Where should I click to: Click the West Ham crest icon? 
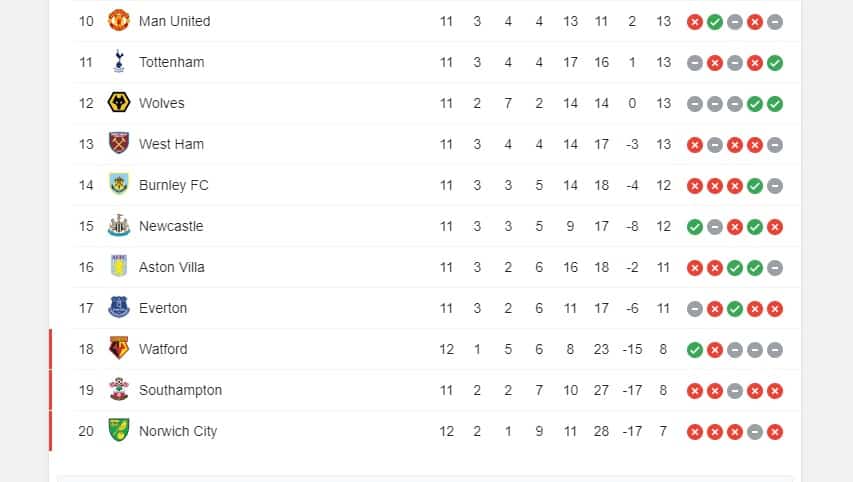click(119, 144)
